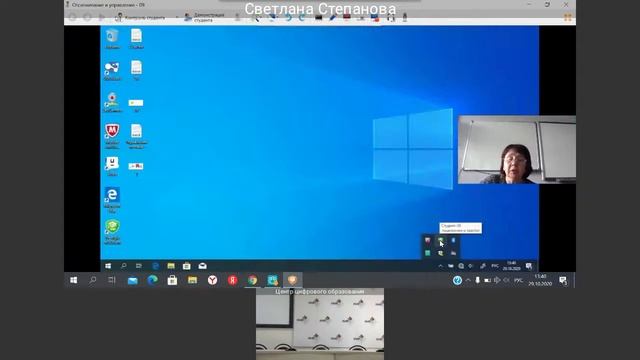Switch РУС input language on outer taskbar

click(519, 280)
